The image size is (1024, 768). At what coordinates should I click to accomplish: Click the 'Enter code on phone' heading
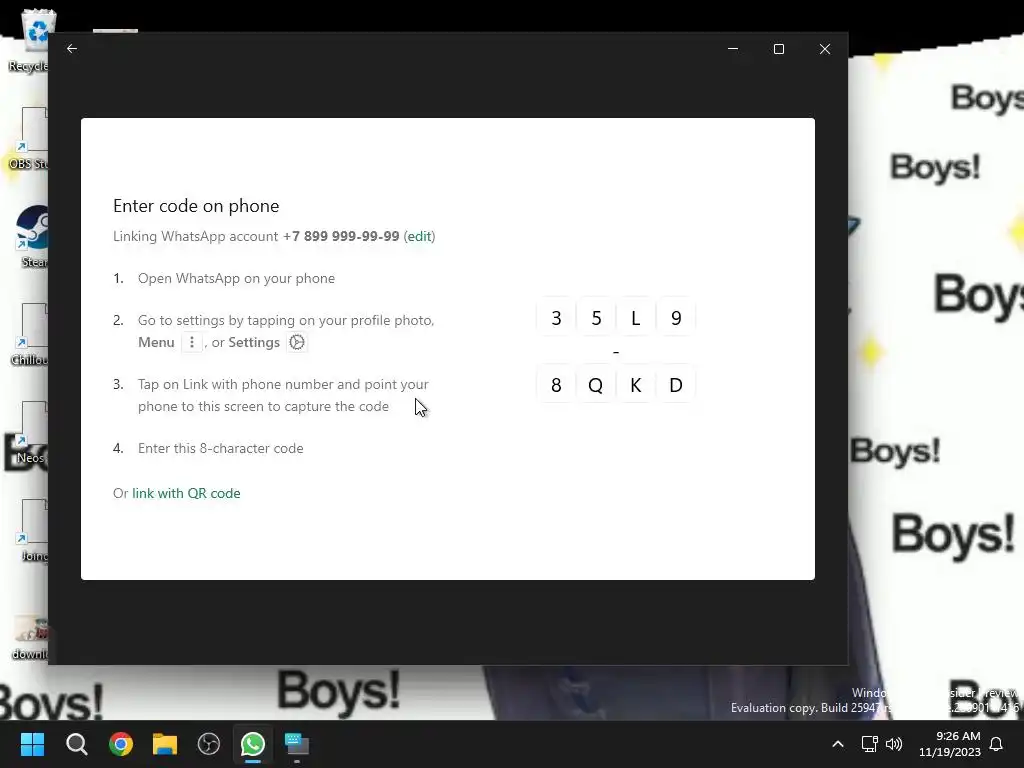pyautogui.click(x=196, y=206)
